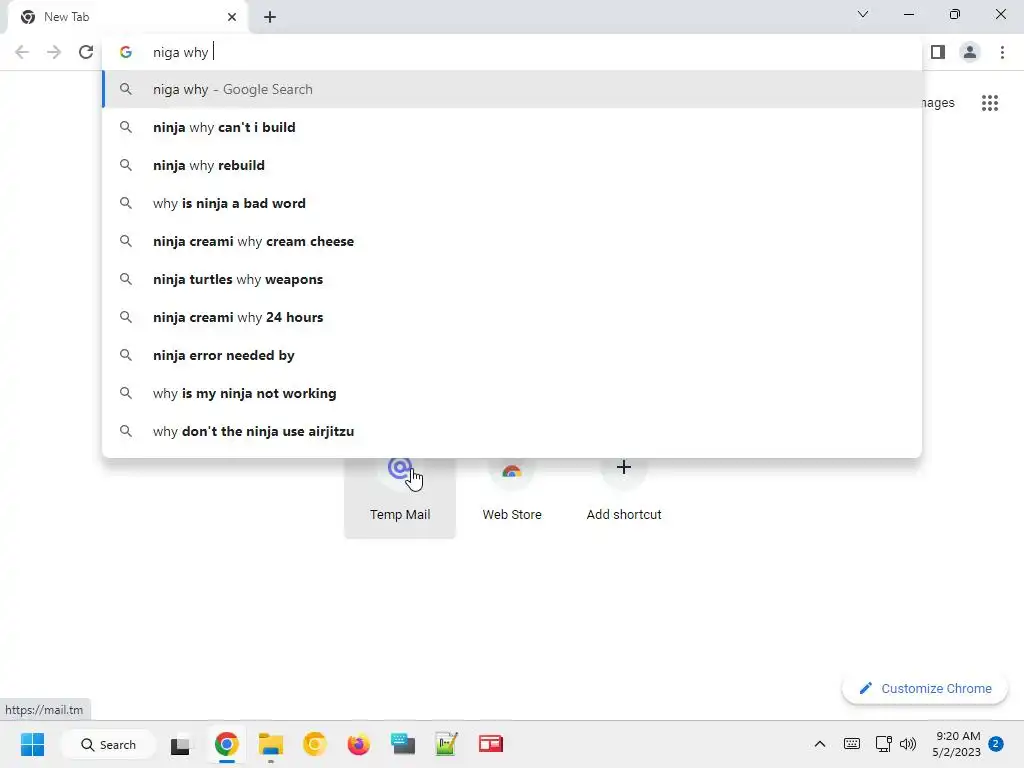The image size is (1024, 768).
Task: Open the Temp Mail shortcut
Action: point(400,496)
